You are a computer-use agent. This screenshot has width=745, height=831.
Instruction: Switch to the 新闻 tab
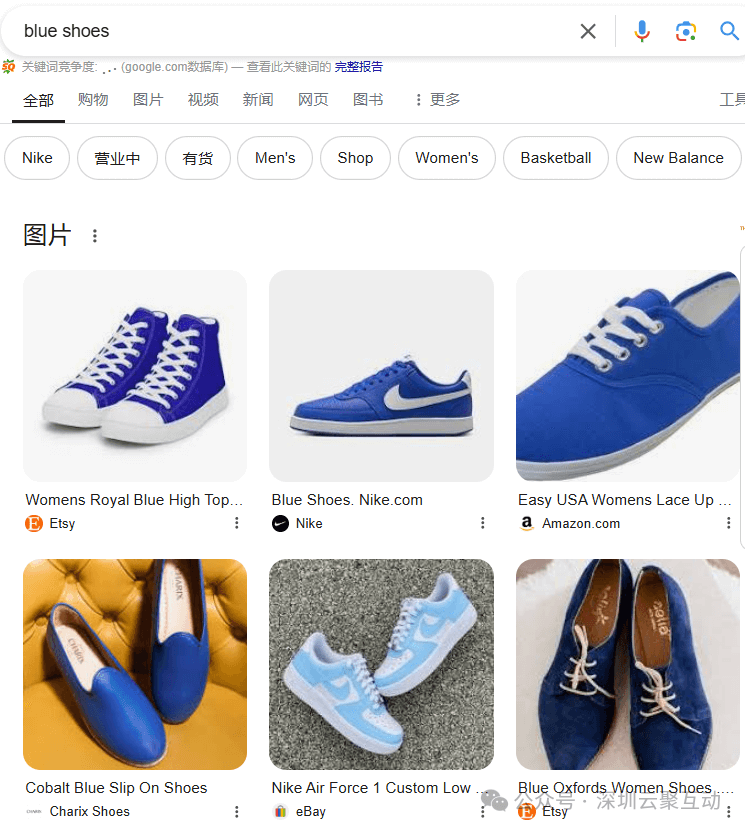click(x=258, y=100)
